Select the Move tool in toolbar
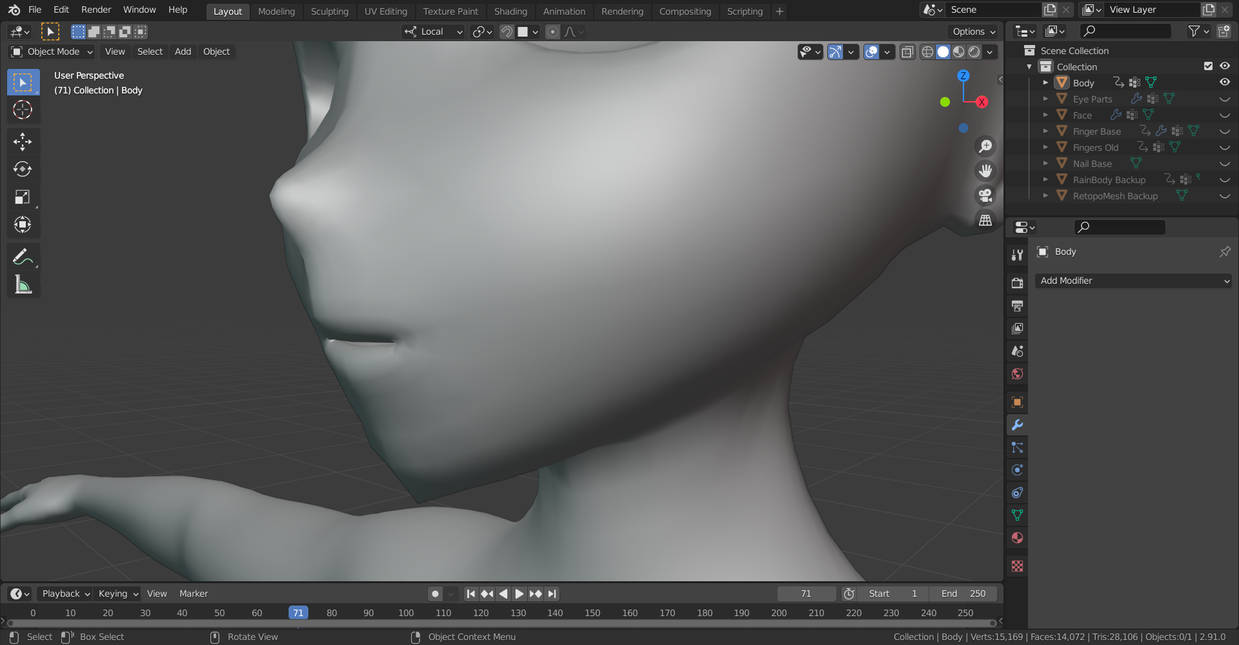Screen dimensions: 1239x645 click(x=22, y=141)
